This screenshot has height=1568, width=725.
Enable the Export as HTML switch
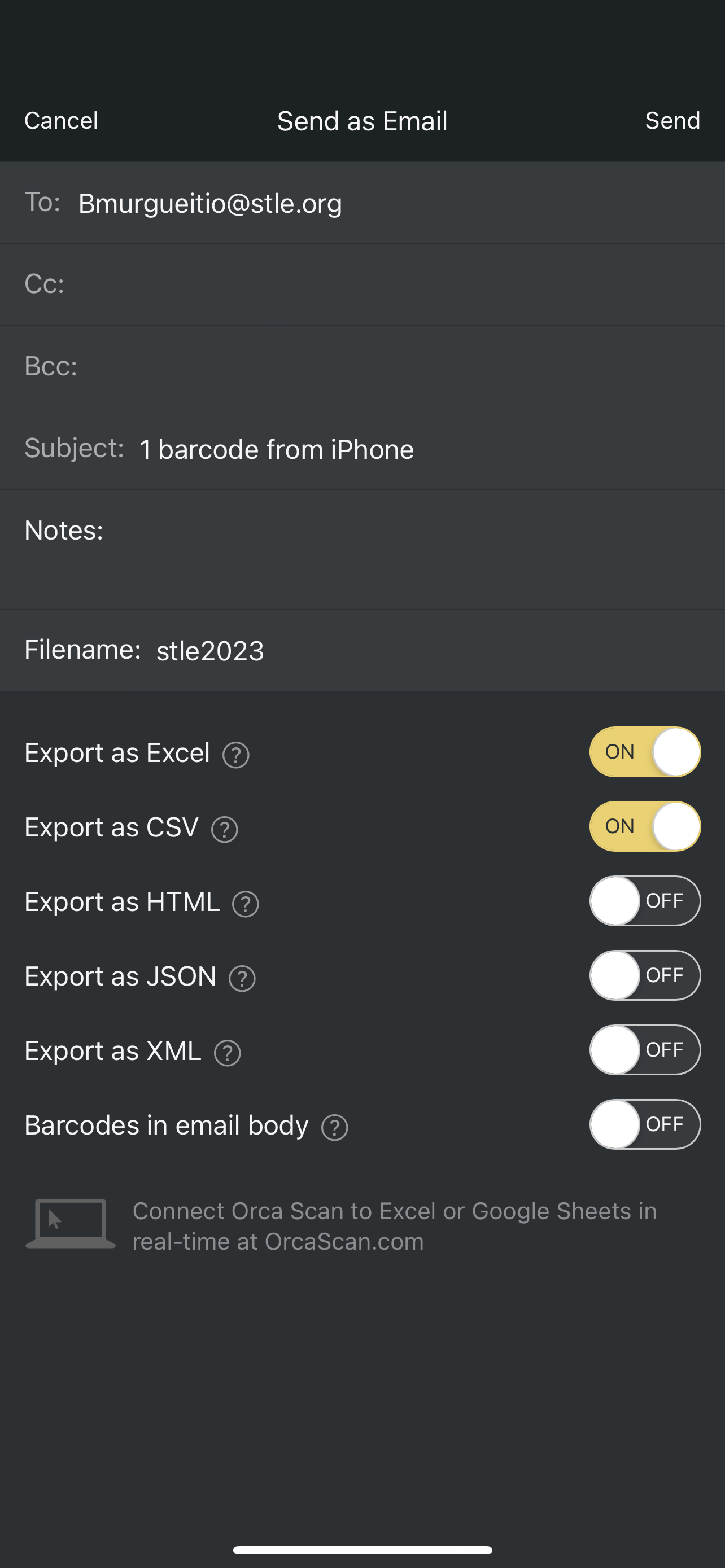click(x=645, y=901)
